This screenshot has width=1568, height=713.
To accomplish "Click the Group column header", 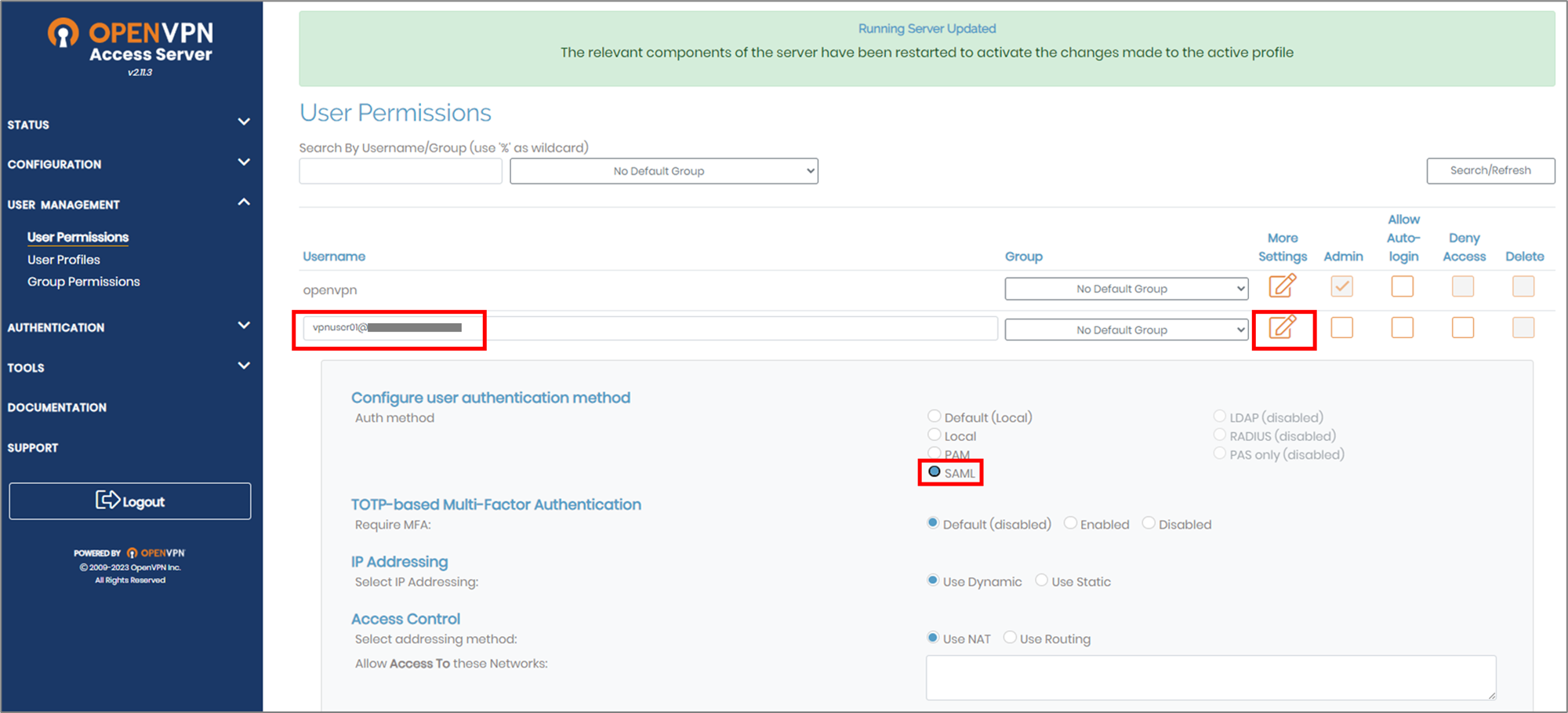I will coord(1024,256).
